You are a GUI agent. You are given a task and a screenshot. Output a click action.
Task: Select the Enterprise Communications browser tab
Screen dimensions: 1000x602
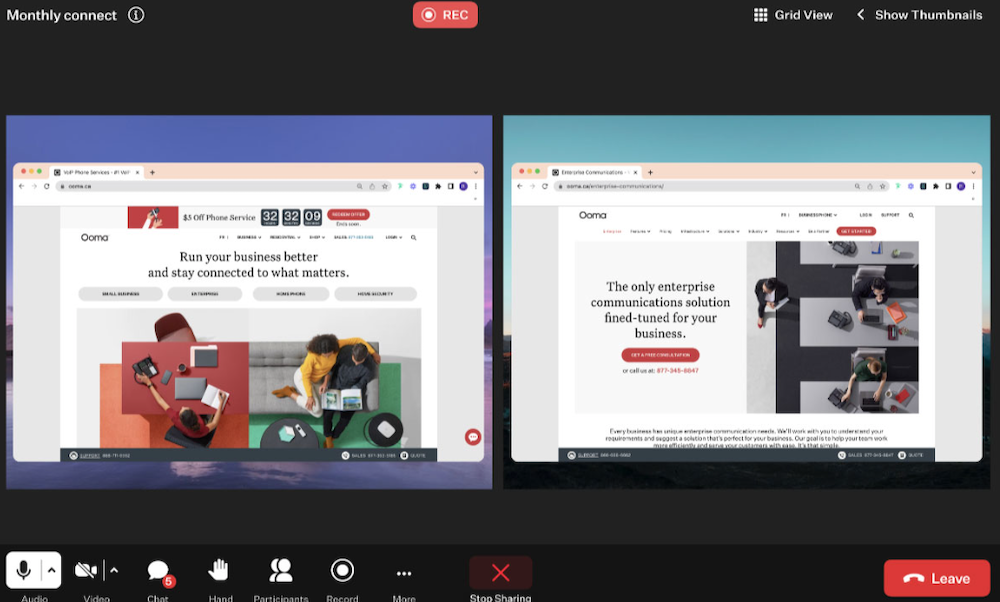click(595, 172)
